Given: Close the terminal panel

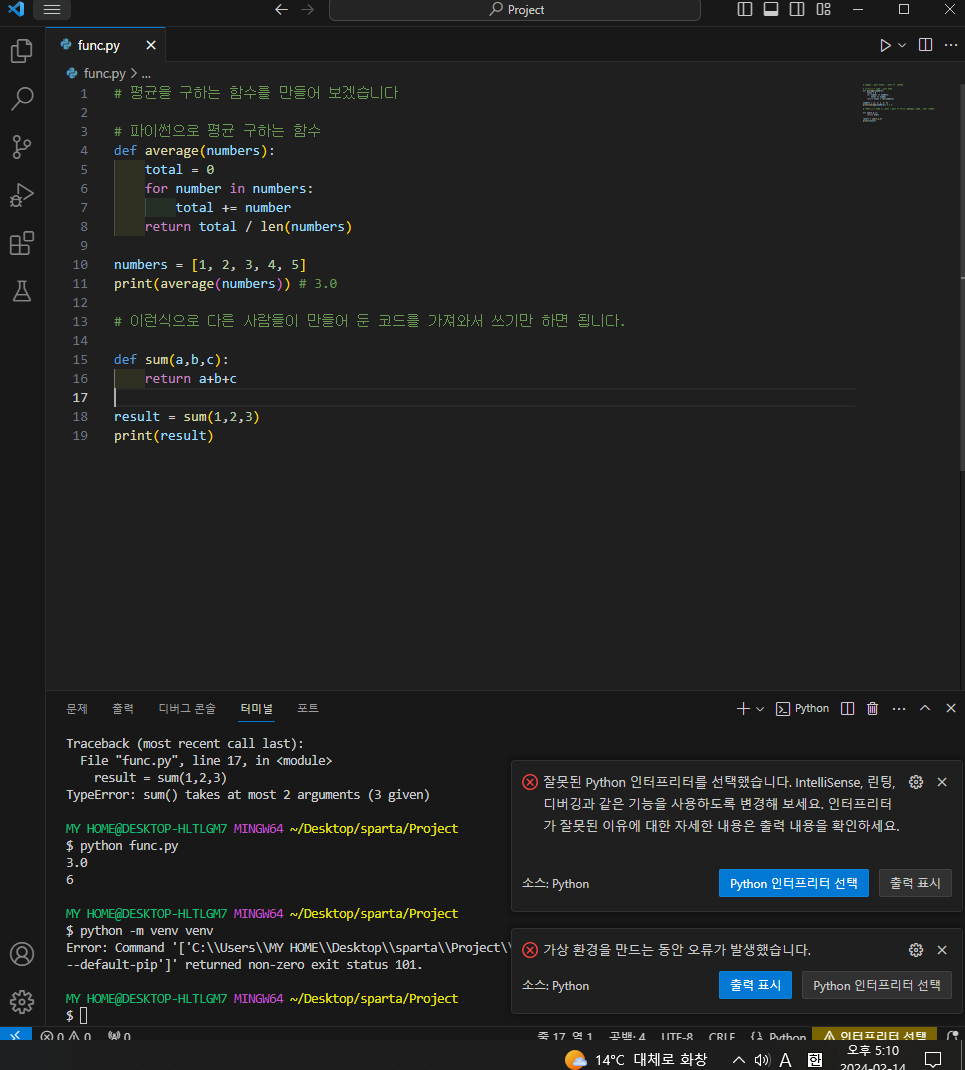Looking at the screenshot, I should [x=951, y=708].
